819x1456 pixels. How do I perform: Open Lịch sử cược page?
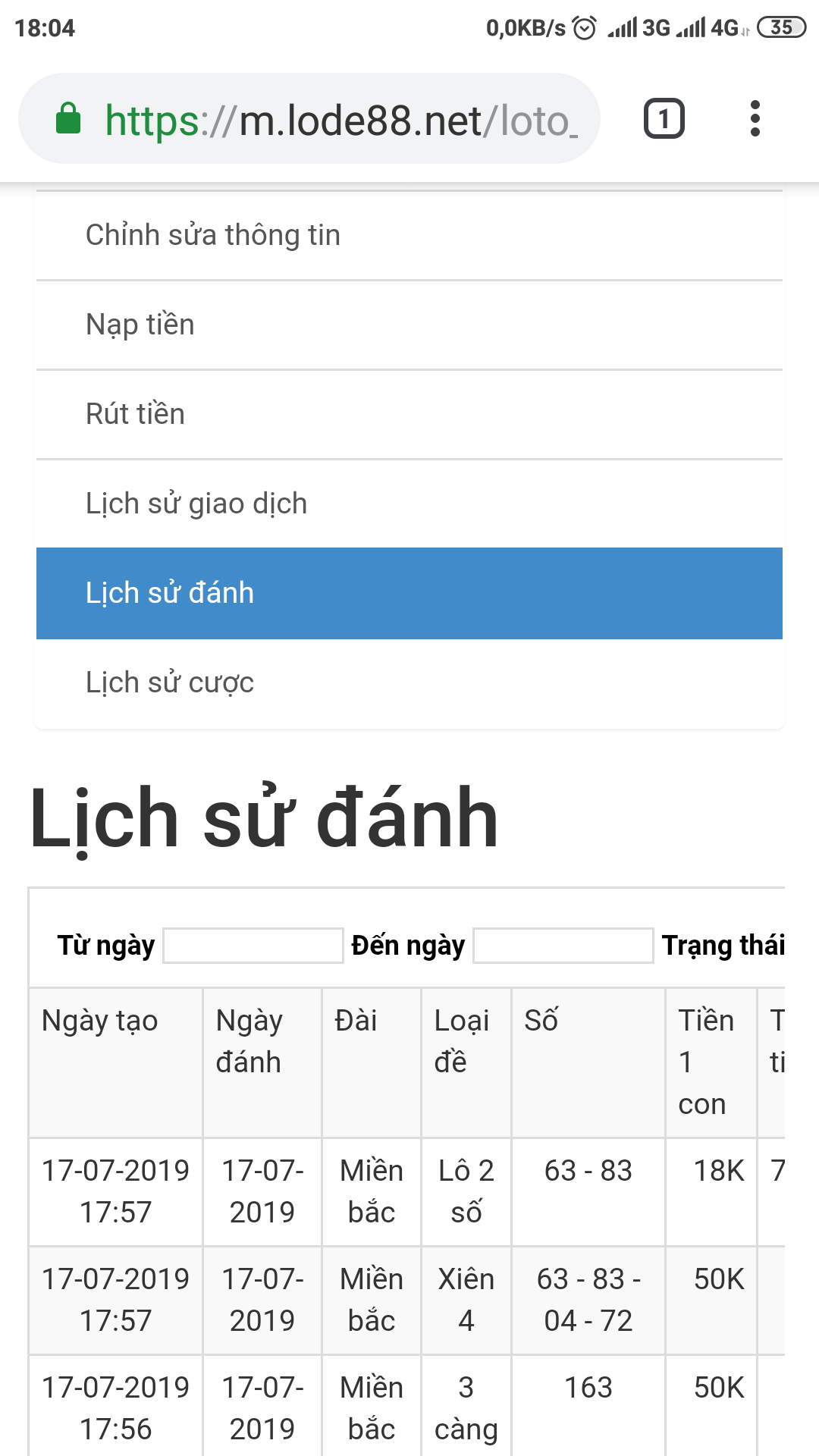[x=409, y=683]
